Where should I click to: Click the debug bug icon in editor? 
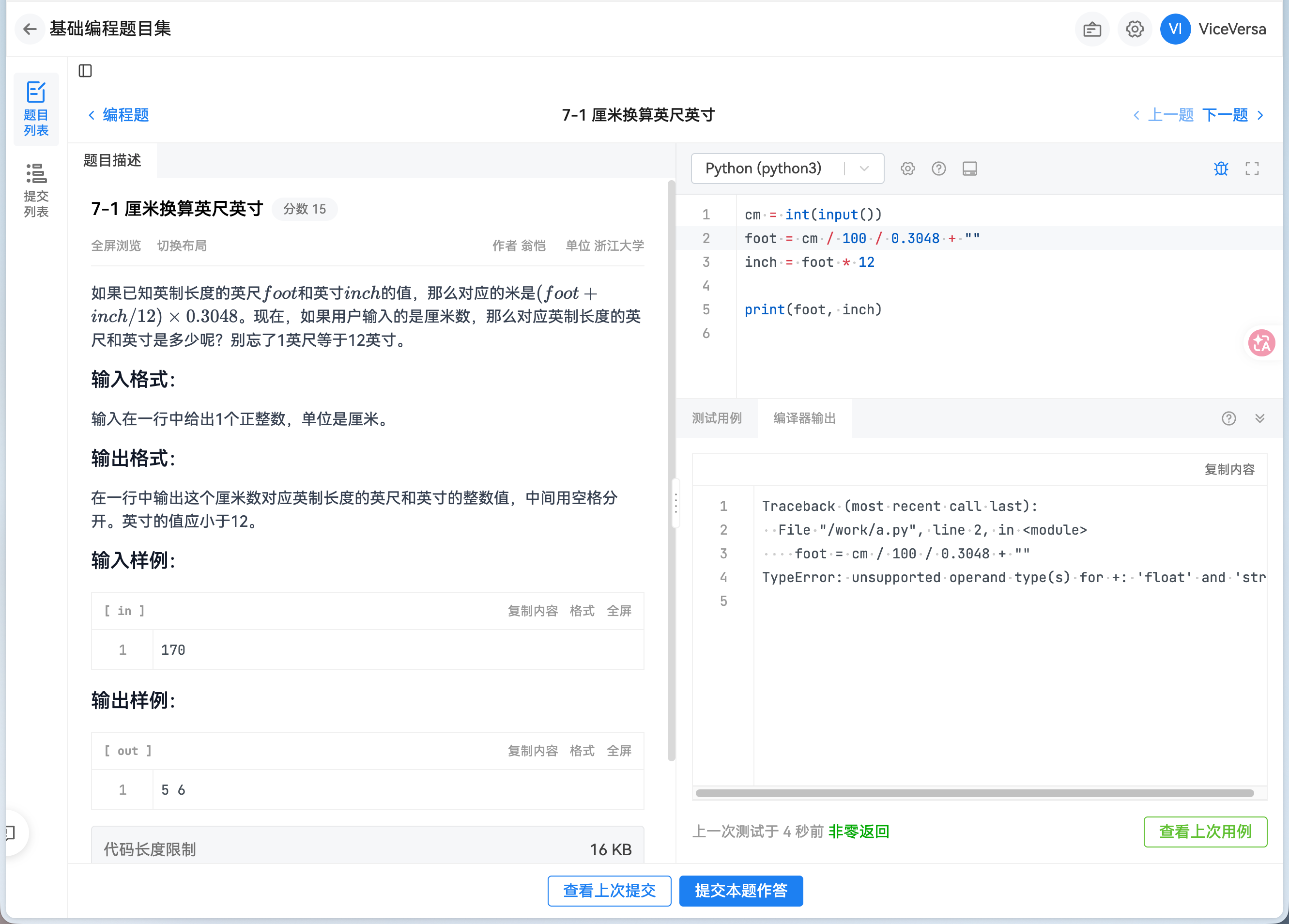(1221, 169)
